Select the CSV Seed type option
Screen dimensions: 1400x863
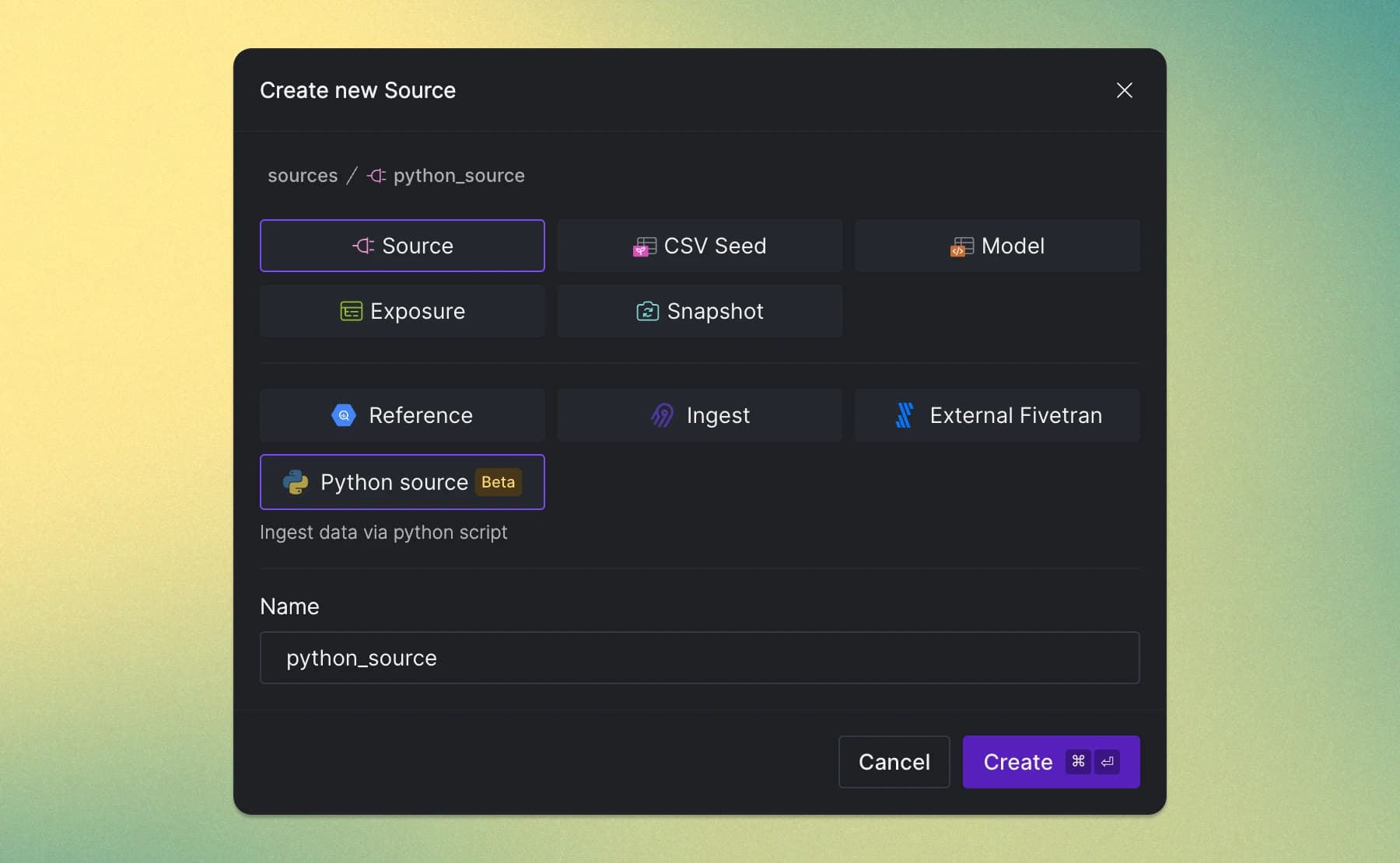coord(699,246)
